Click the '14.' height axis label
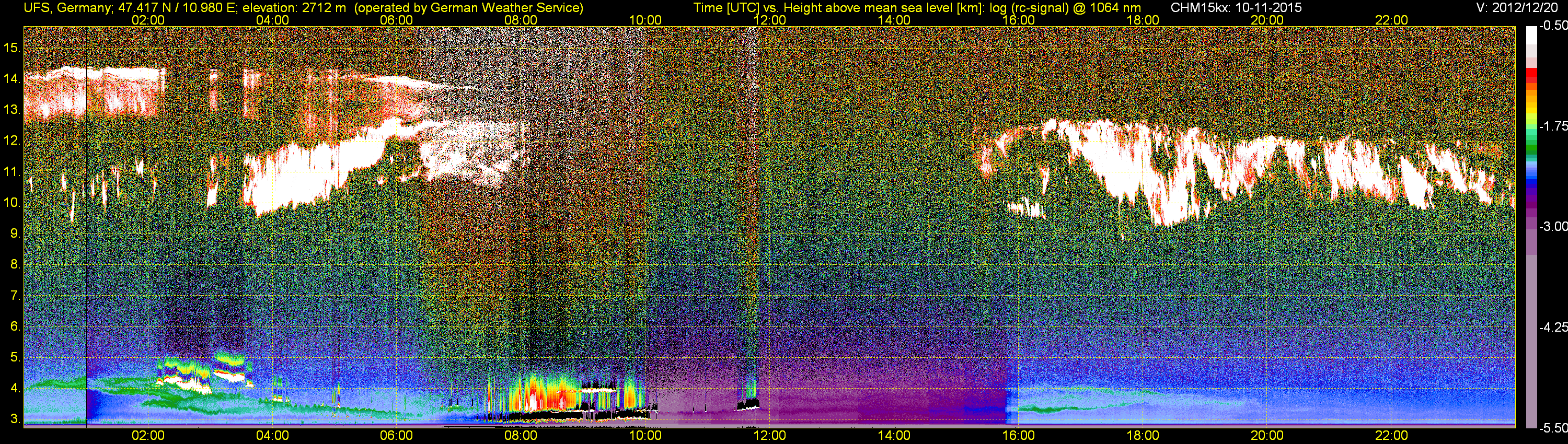1568x444 pixels. coord(12,79)
